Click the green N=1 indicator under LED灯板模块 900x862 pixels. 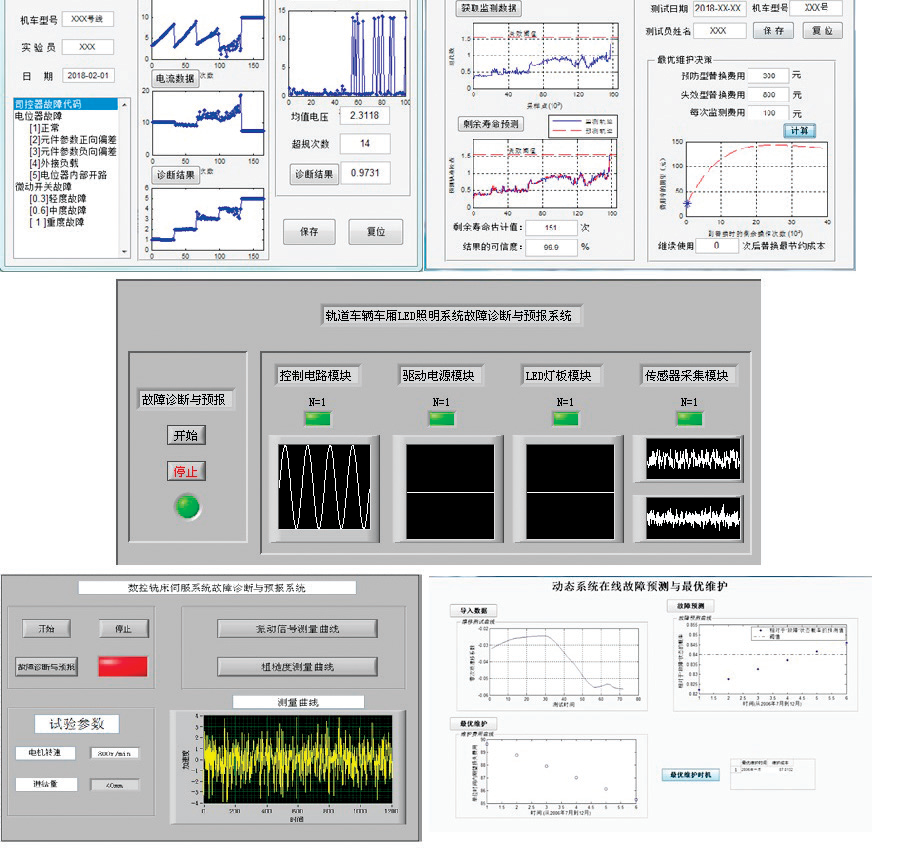[x=563, y=418]
